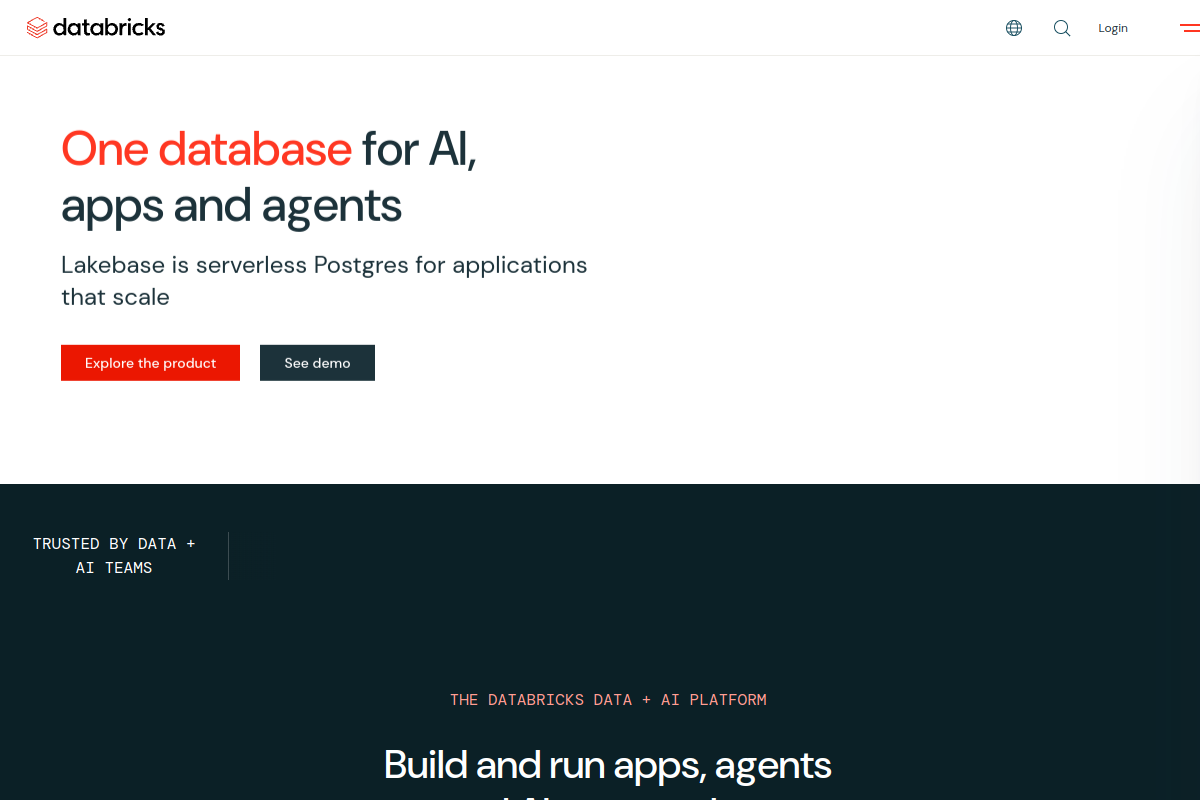This screenshot has height=800, width=1200.
Task: Click the "One database for AI" headline
Action: [x=269, y=177]
